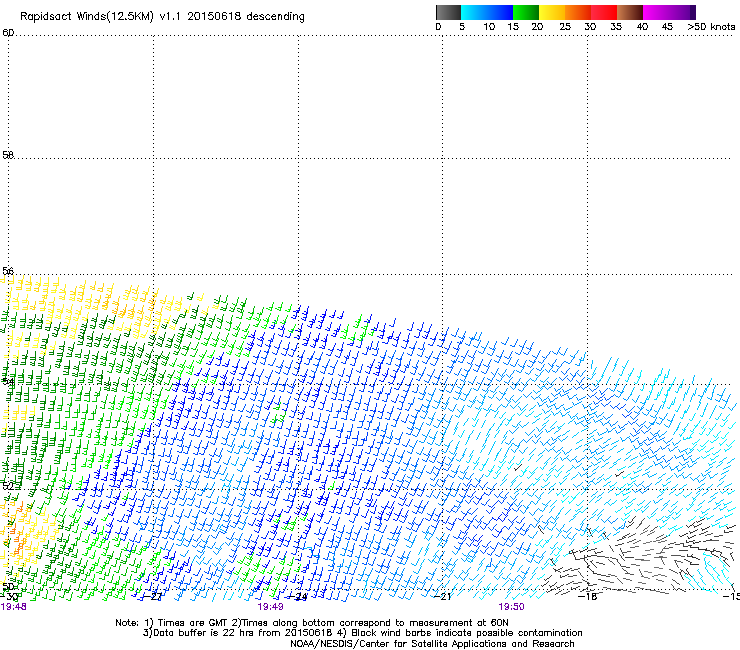Click the gray 0–5 knots legend swatch
Viewport: 740px width, 650px height.
pos(448,12)
